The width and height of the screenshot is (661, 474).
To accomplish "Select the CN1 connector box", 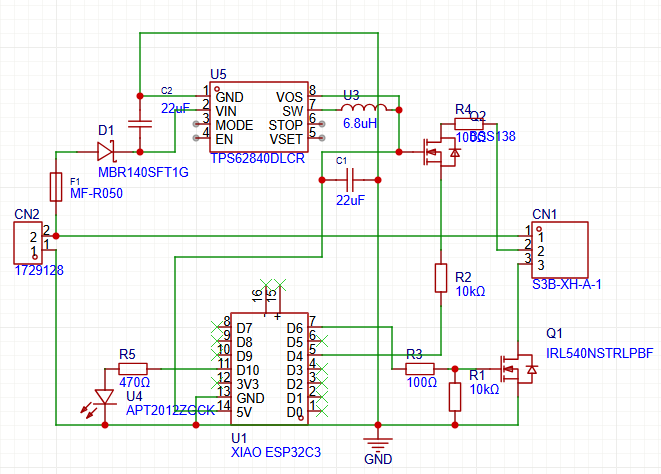I will pyautogui.click(x=560, y=250).
